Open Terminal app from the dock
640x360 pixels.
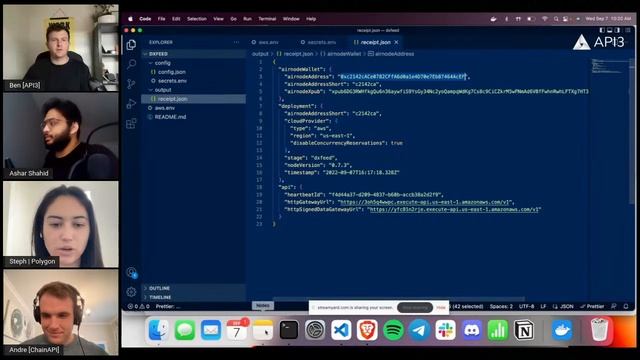pyautogui.click(x=289, y=330)
